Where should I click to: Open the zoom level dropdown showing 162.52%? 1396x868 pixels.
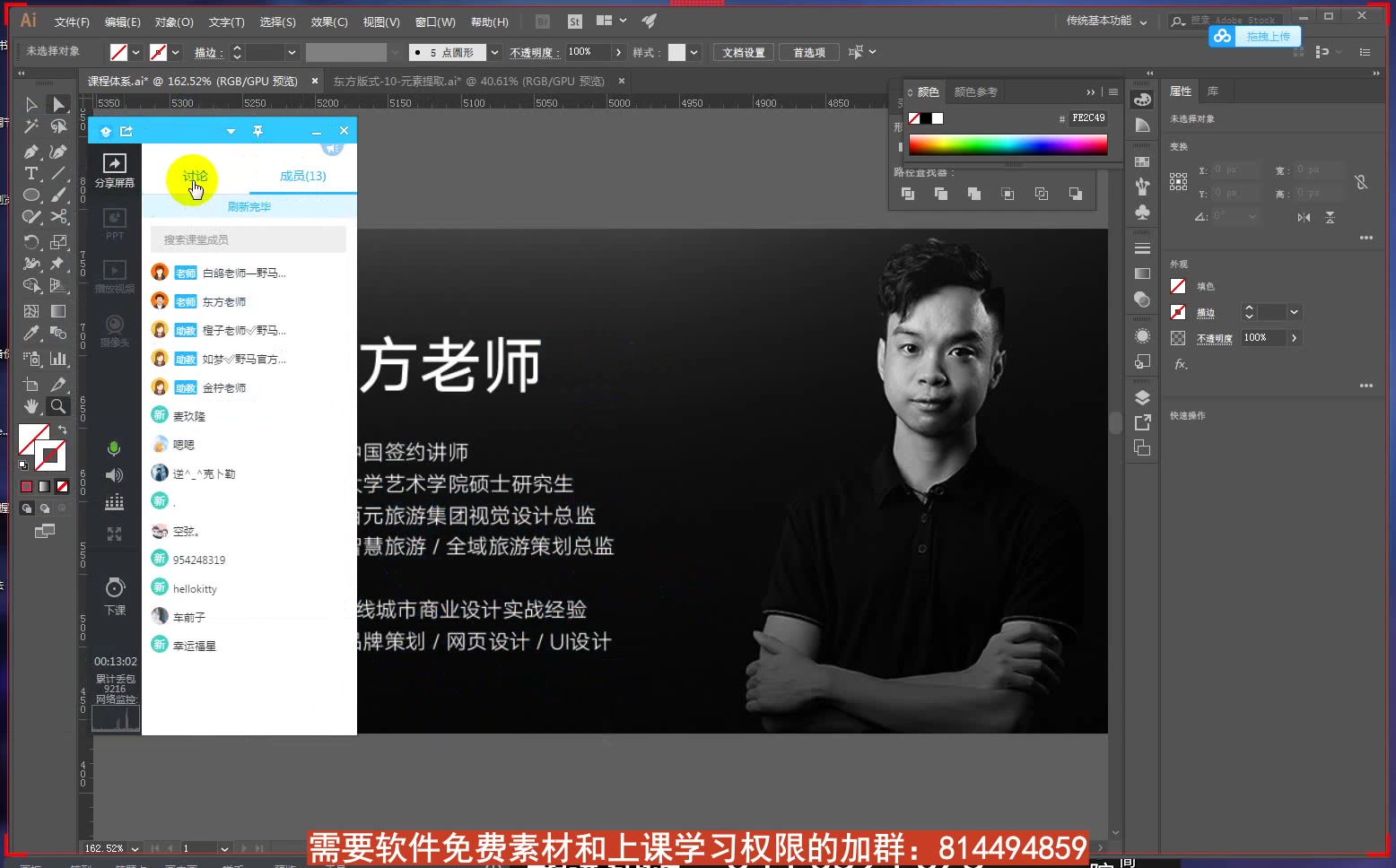click(133, 847)
